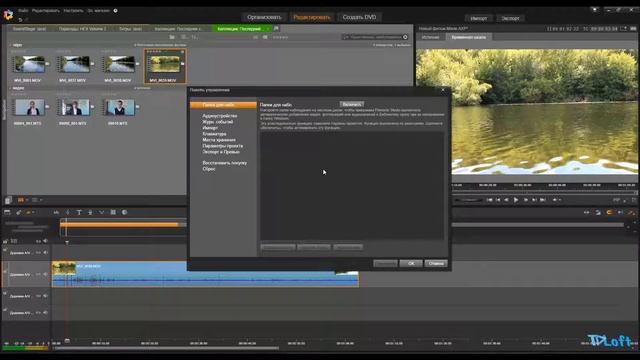Select the highlighted yellow river clip thumbnail

[165, 64]
